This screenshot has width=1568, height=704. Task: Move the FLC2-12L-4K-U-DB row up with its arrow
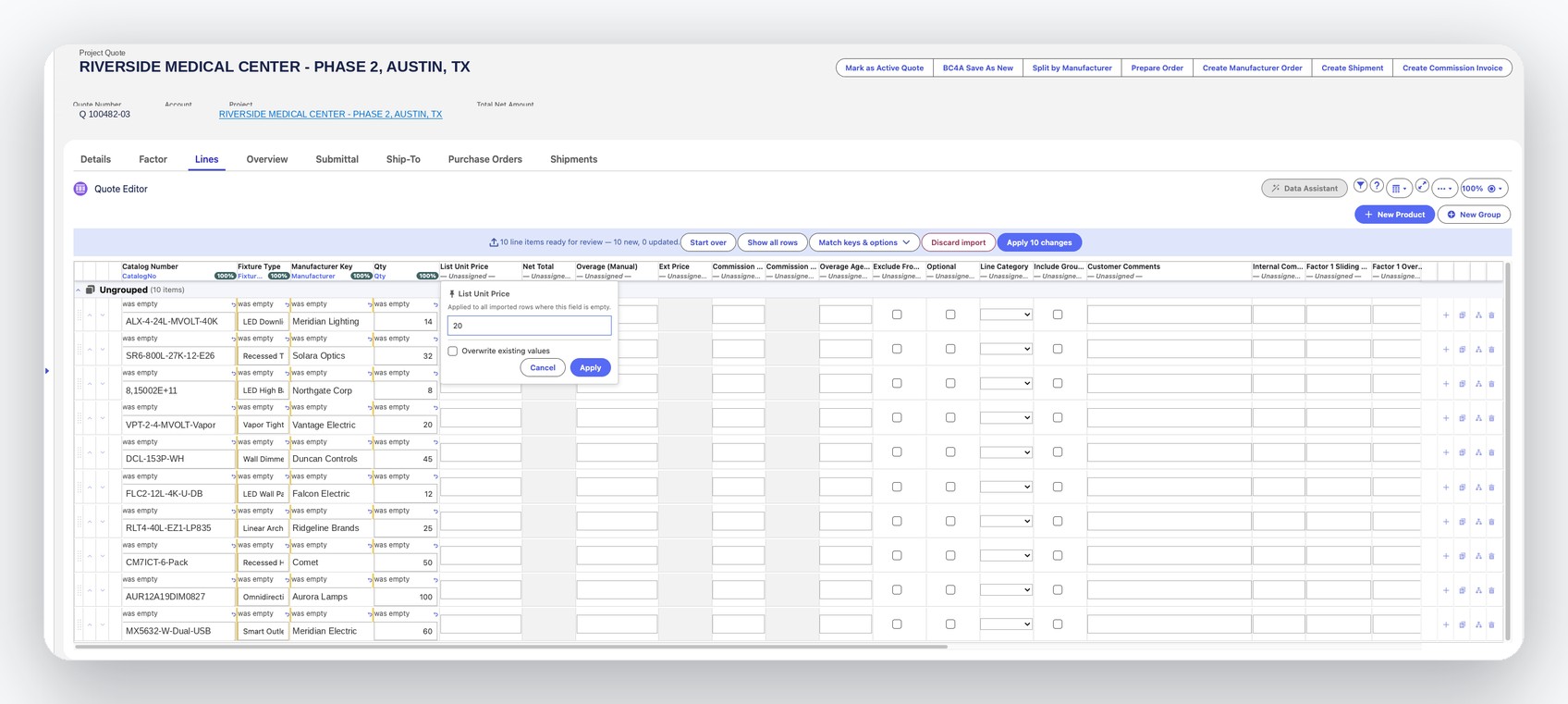[x=90, y=488]
